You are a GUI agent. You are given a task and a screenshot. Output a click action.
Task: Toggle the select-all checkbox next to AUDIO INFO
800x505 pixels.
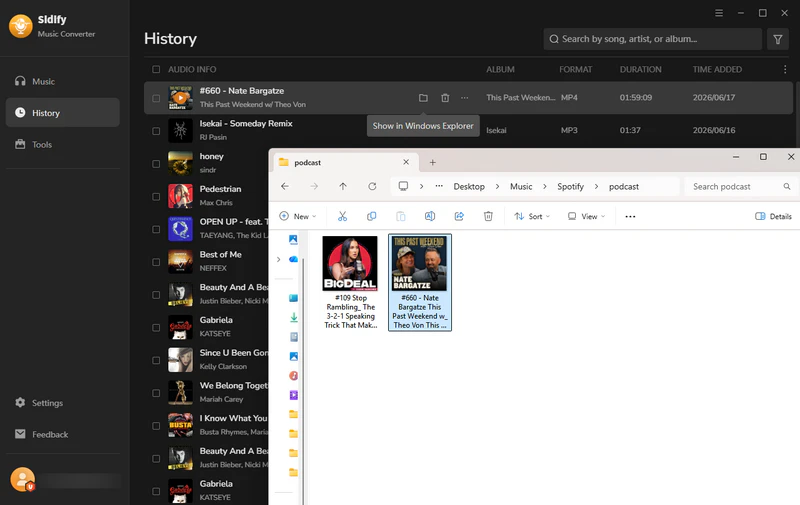click(156, 69)
